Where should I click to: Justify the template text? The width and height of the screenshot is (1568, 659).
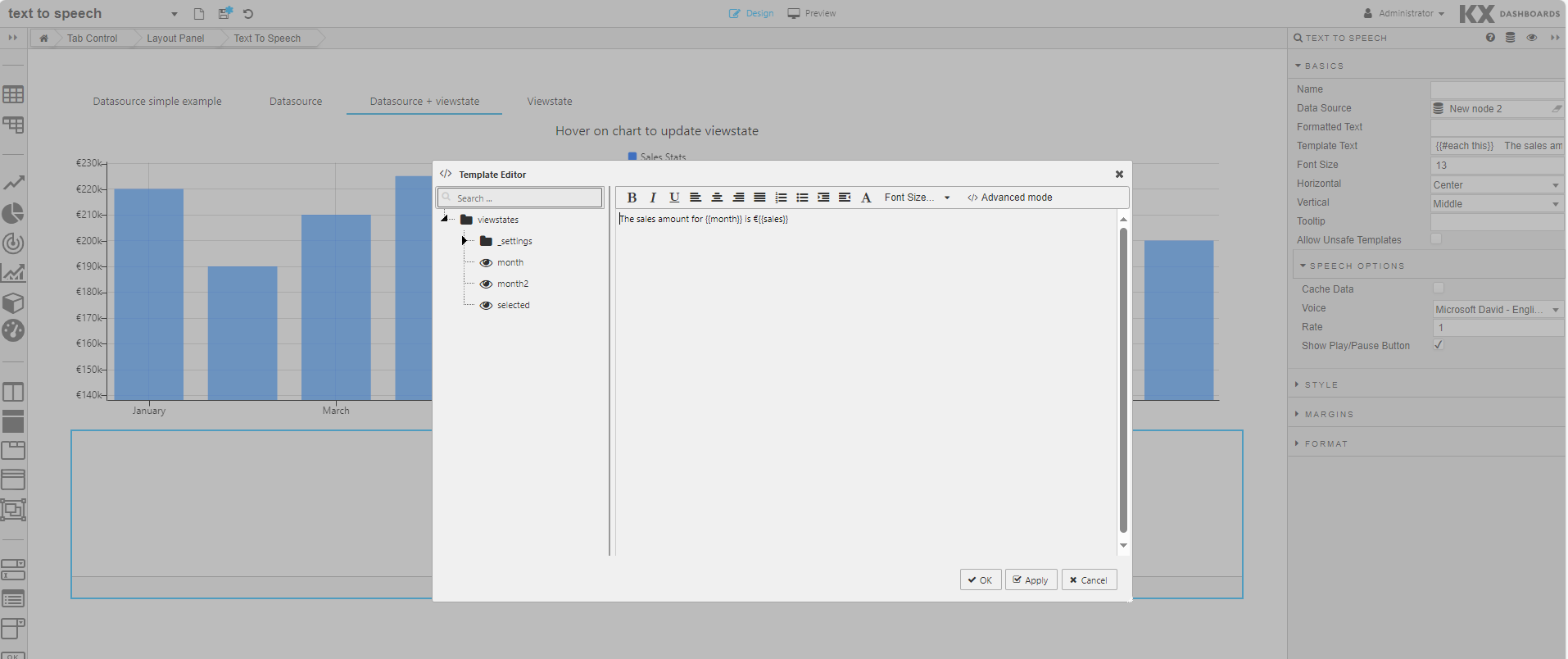coord(759,198)
